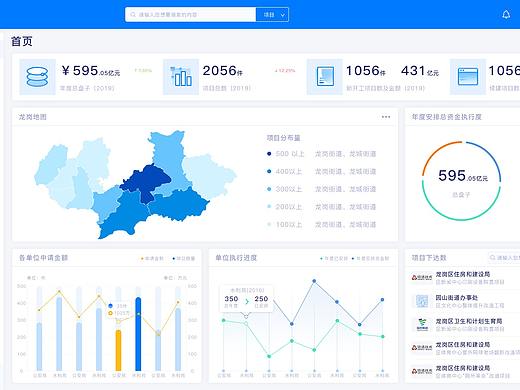Click the 龙岗地图 panel title
520x390 pixels.
[32, 117]
